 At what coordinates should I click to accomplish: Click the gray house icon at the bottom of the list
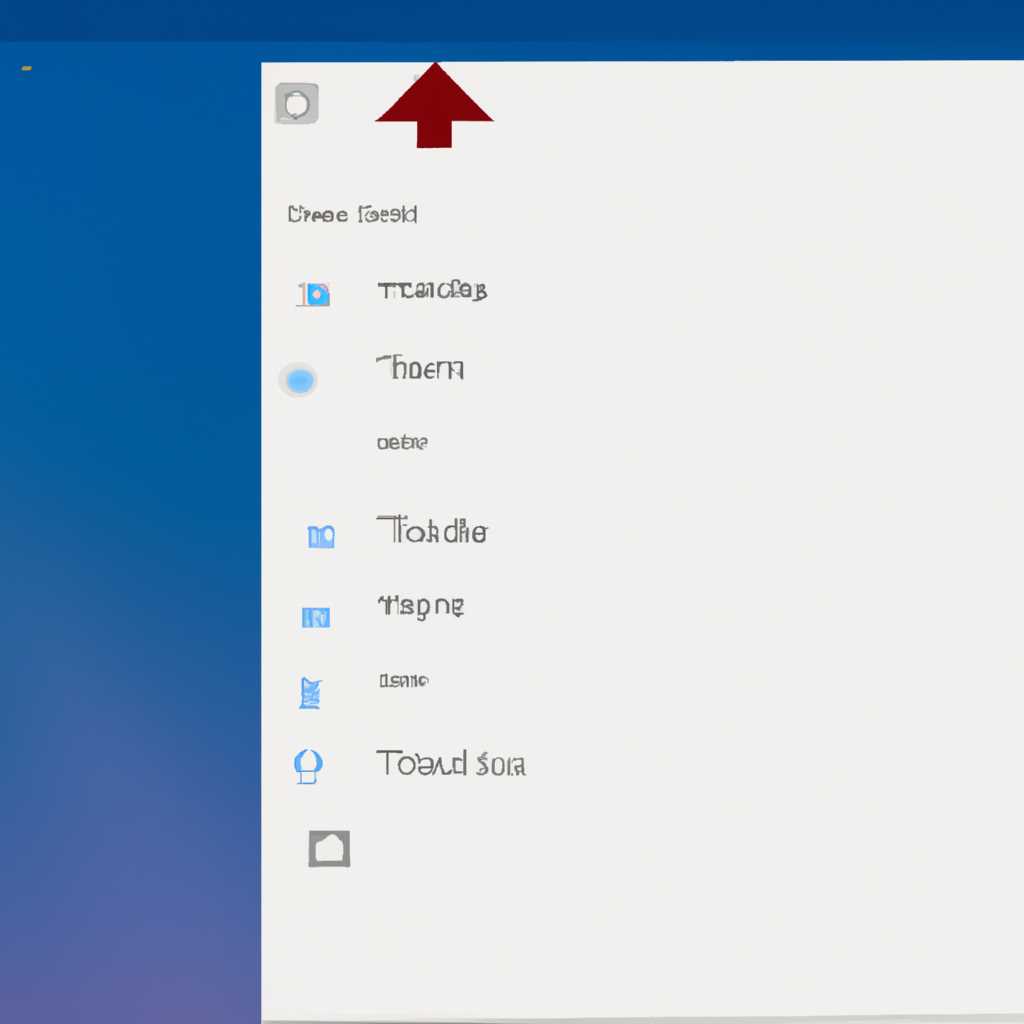[x=329, y=849]
